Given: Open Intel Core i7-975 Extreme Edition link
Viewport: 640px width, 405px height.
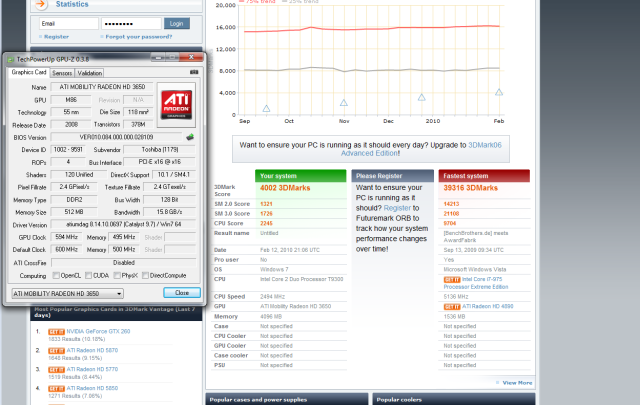Looking at the screenshot, I should (476, 283).
